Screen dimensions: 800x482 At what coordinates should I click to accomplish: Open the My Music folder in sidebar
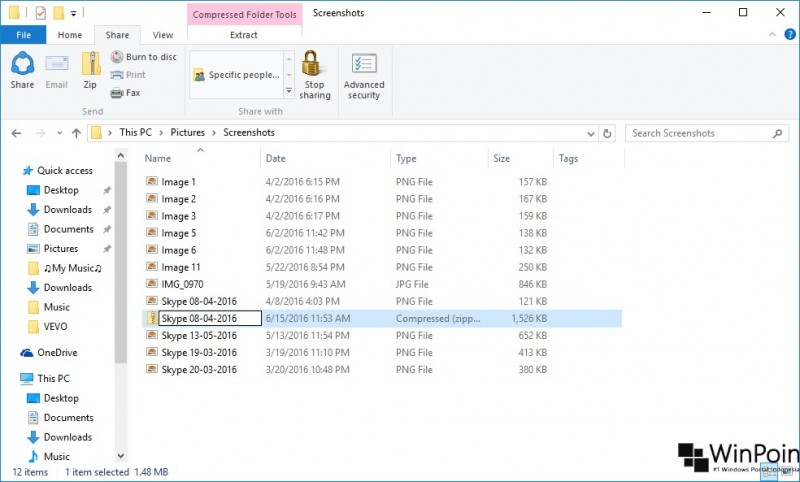coord(72,268)
